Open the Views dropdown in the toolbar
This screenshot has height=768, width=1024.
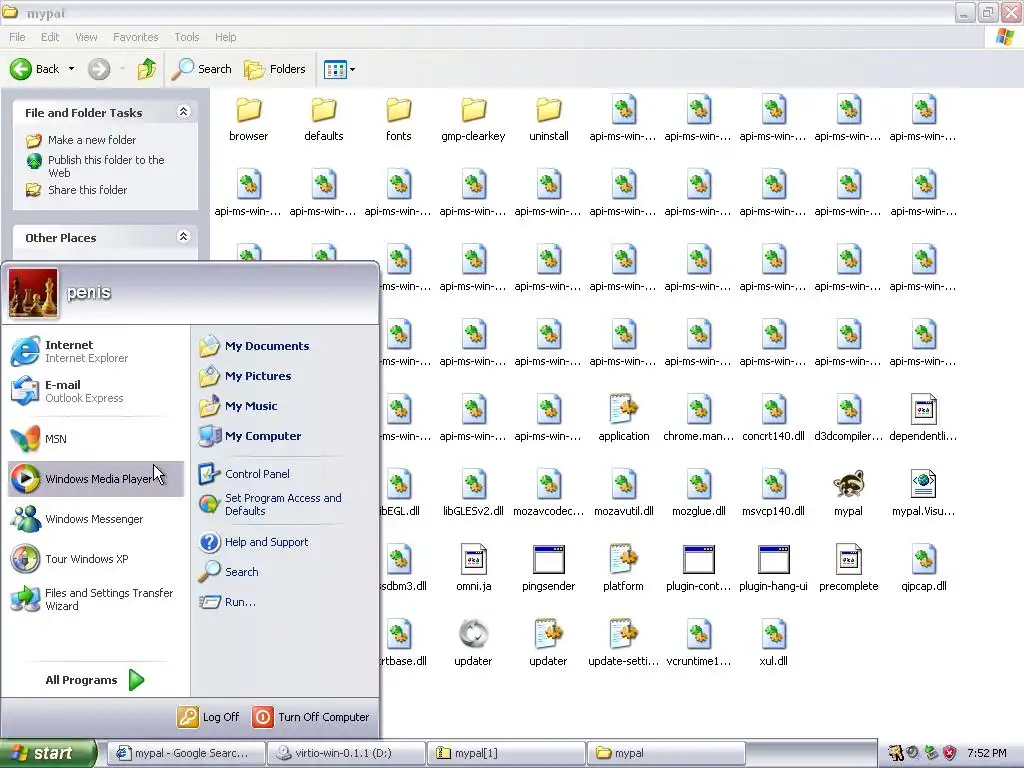coord(340,69)
